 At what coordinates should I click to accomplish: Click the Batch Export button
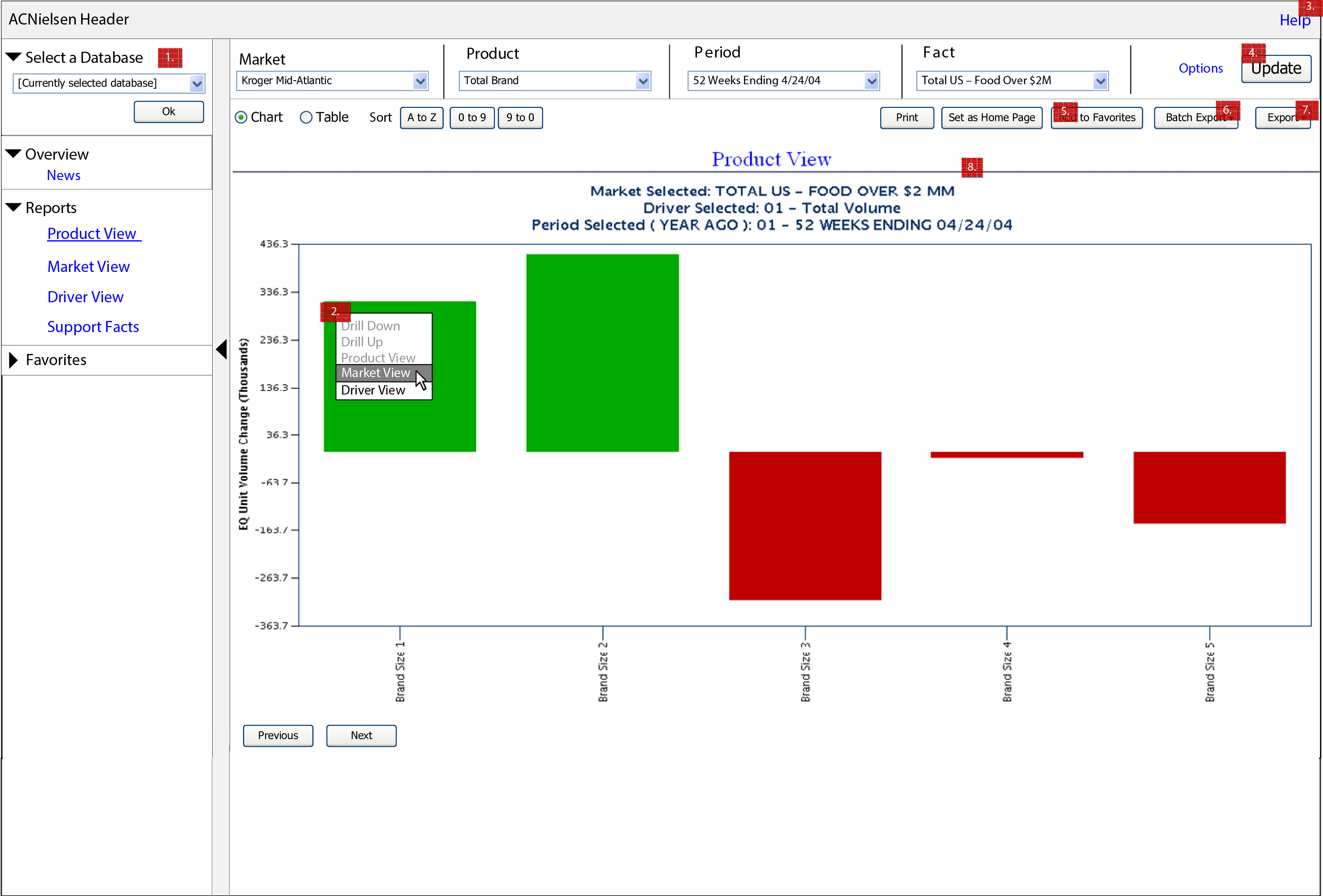1196,118
